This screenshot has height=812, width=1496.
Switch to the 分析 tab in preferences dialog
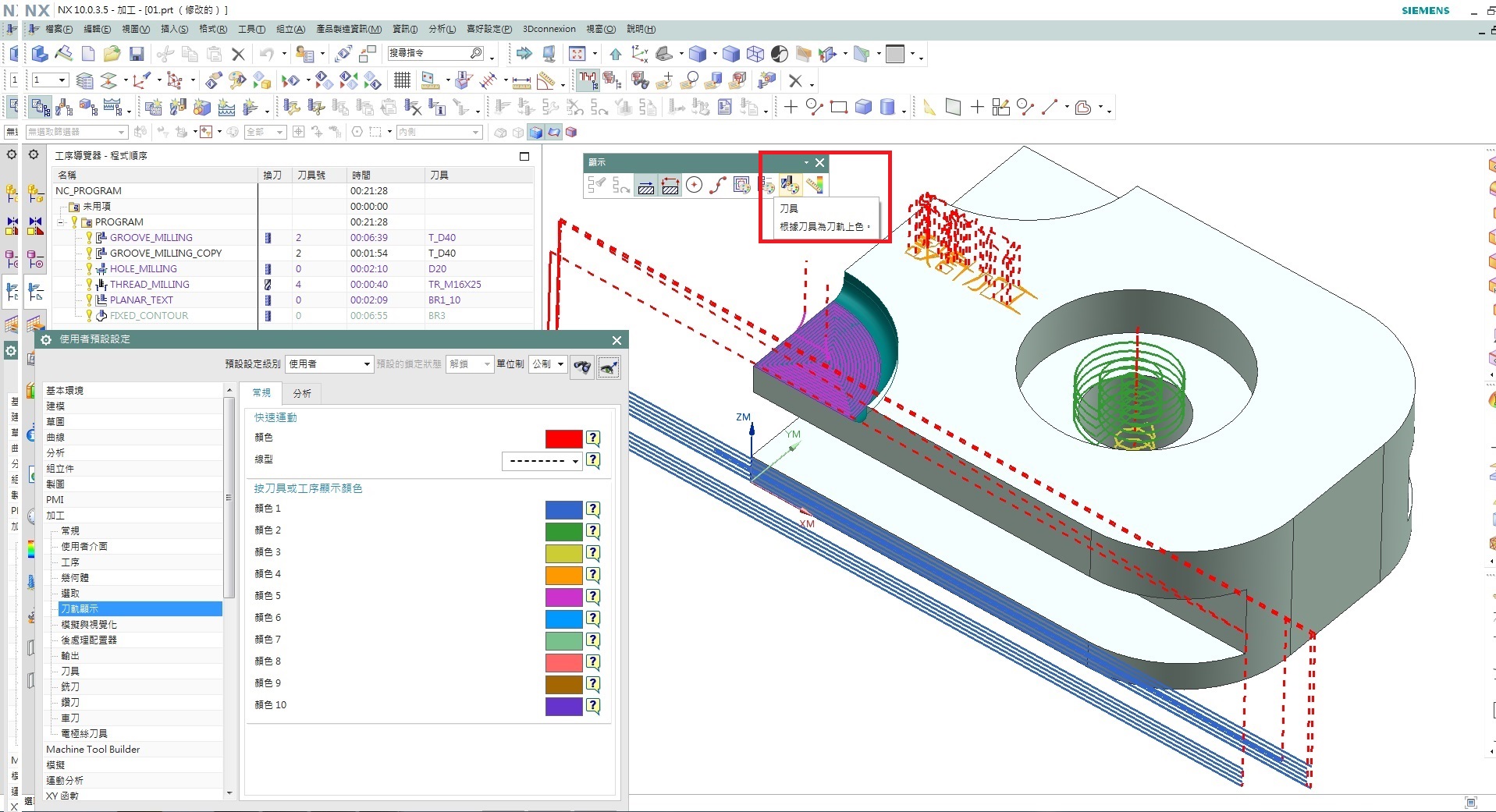click(x=302, y=394)
